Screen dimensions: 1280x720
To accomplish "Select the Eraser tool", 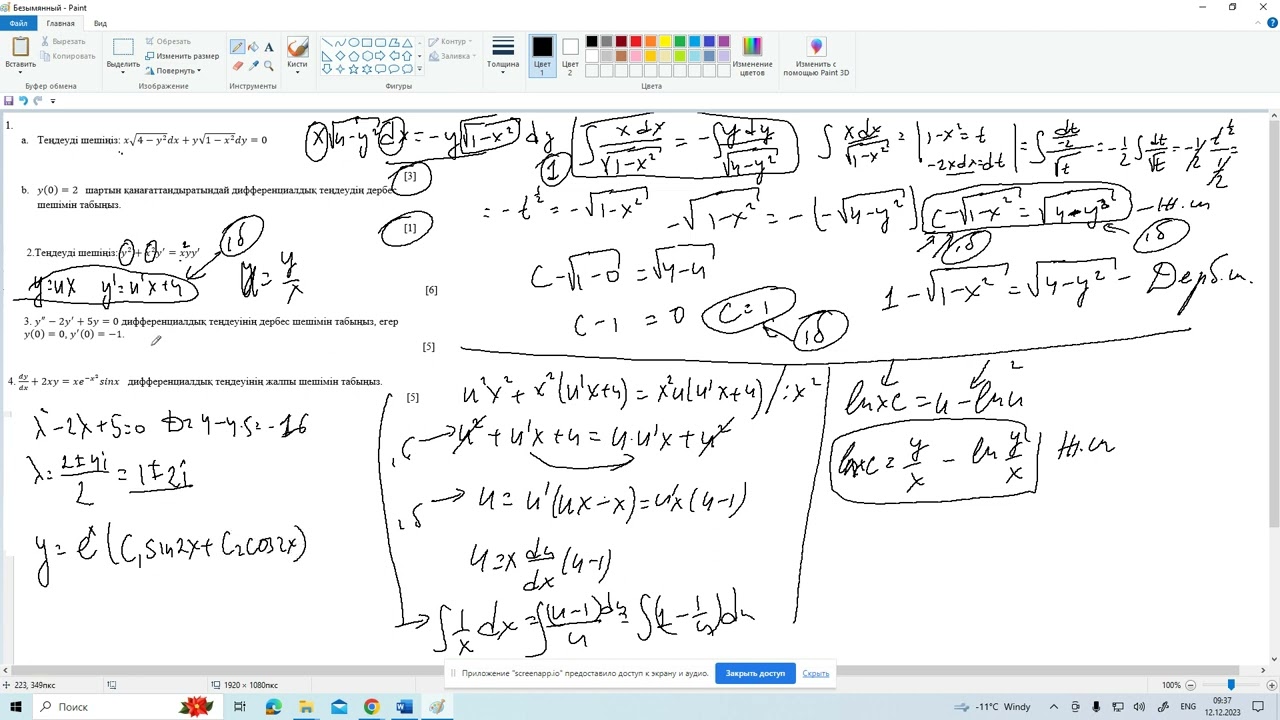I will point(237,65).
